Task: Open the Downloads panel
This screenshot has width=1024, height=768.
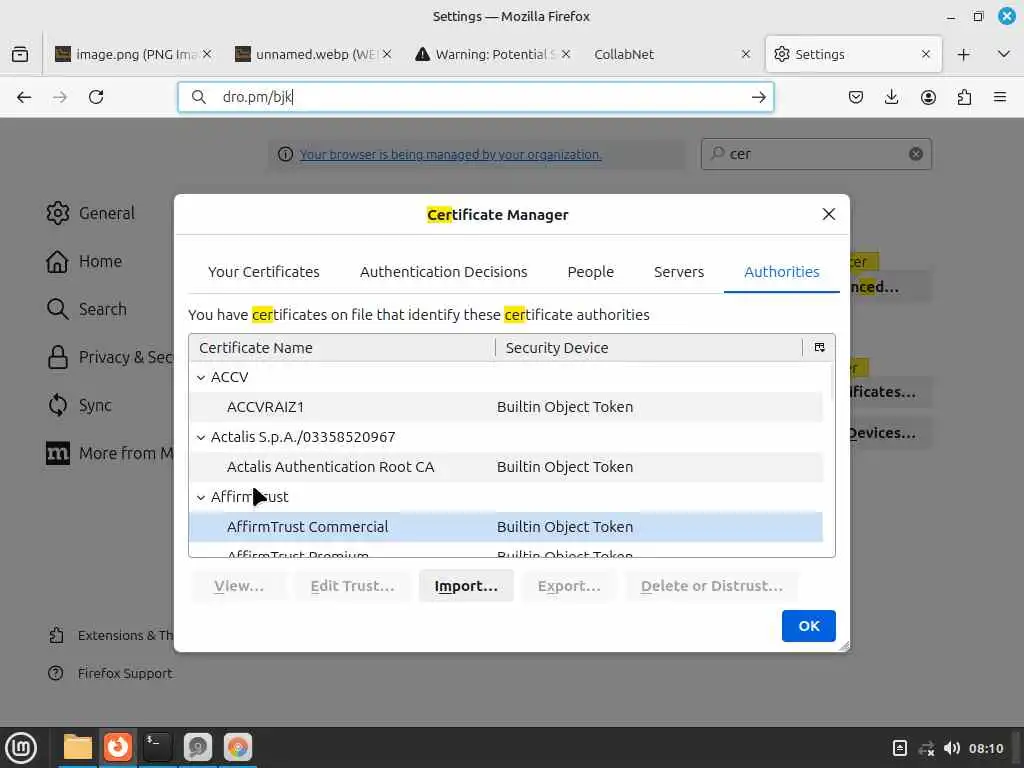Action: click(891, 97)
